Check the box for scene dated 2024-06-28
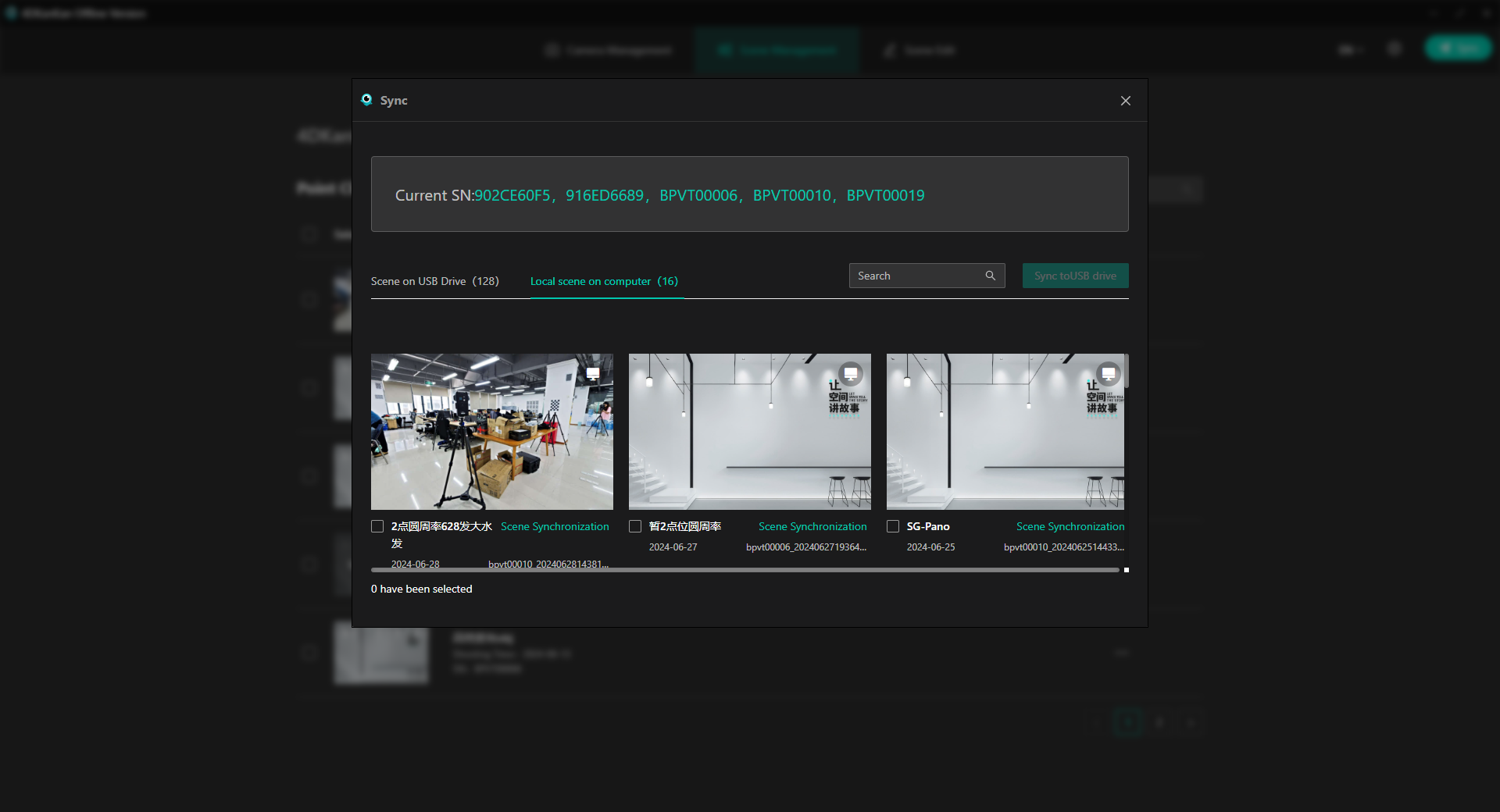Viewport: 1500px width, 812px height. pos(377,526)
